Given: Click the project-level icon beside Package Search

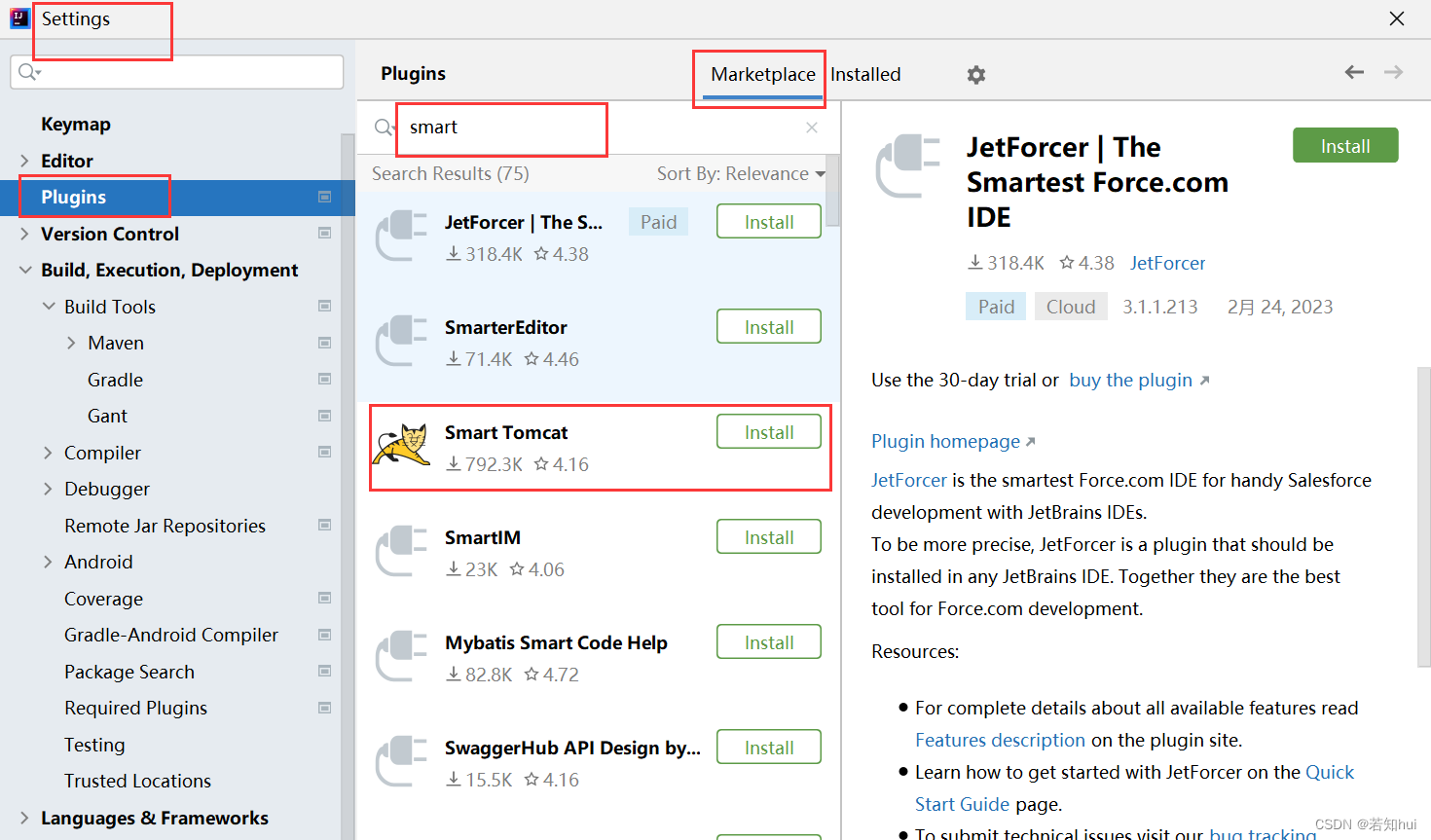Looking at the screenshot, I should 325,672.
